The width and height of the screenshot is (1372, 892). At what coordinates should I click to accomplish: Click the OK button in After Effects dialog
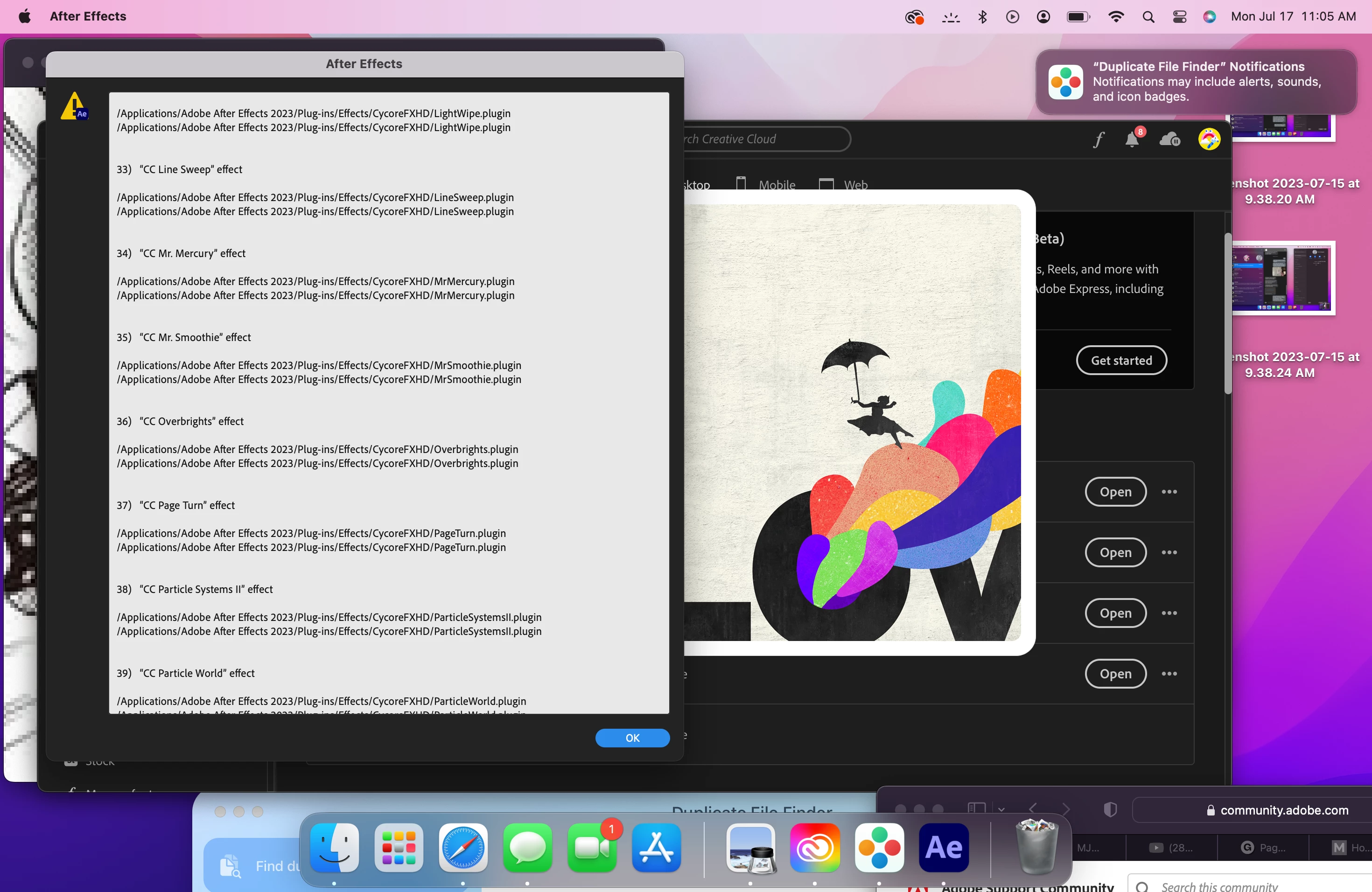click(x=632, y=738)
